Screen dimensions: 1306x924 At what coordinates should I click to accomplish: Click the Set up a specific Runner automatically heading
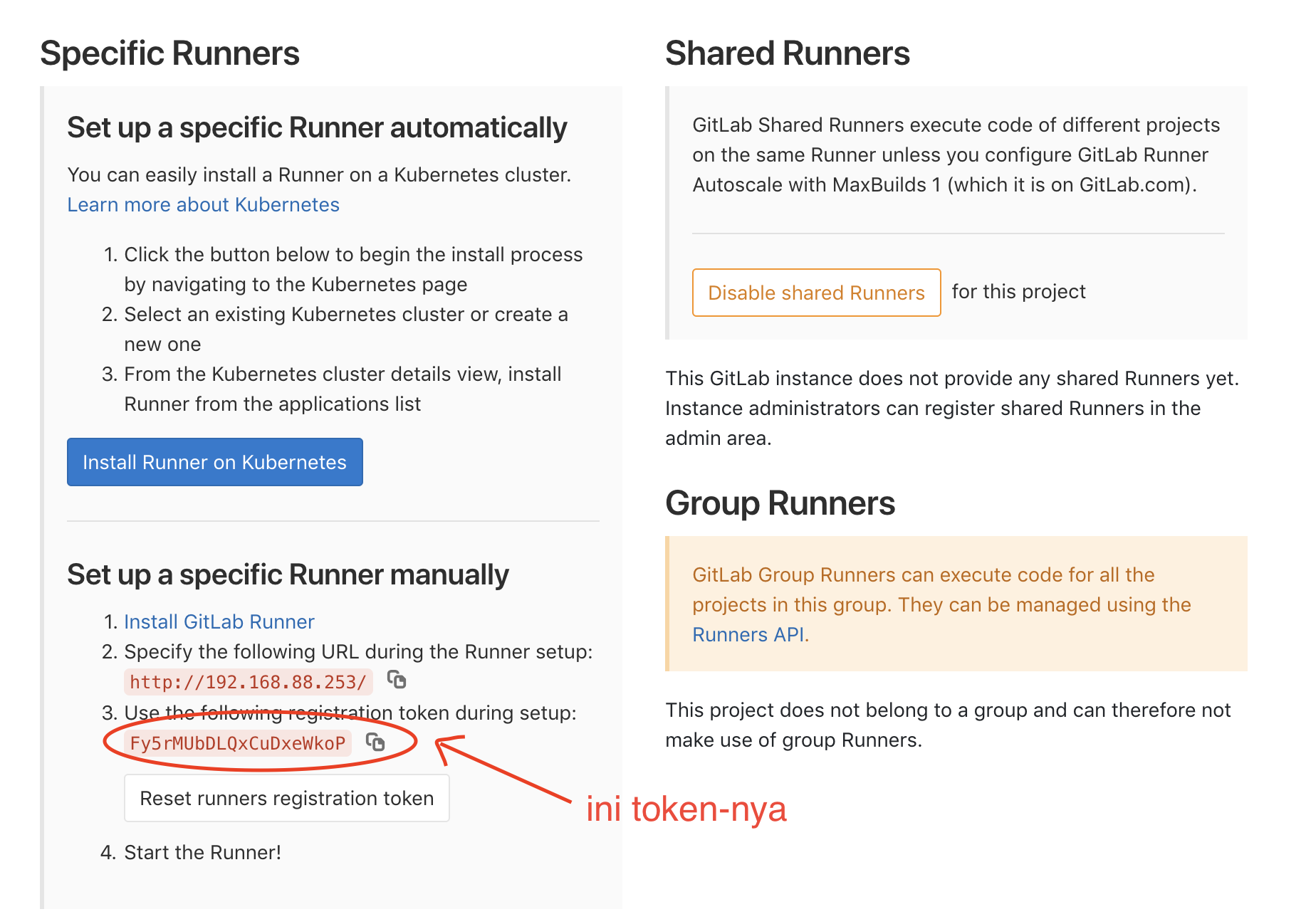tap(318, 128)
